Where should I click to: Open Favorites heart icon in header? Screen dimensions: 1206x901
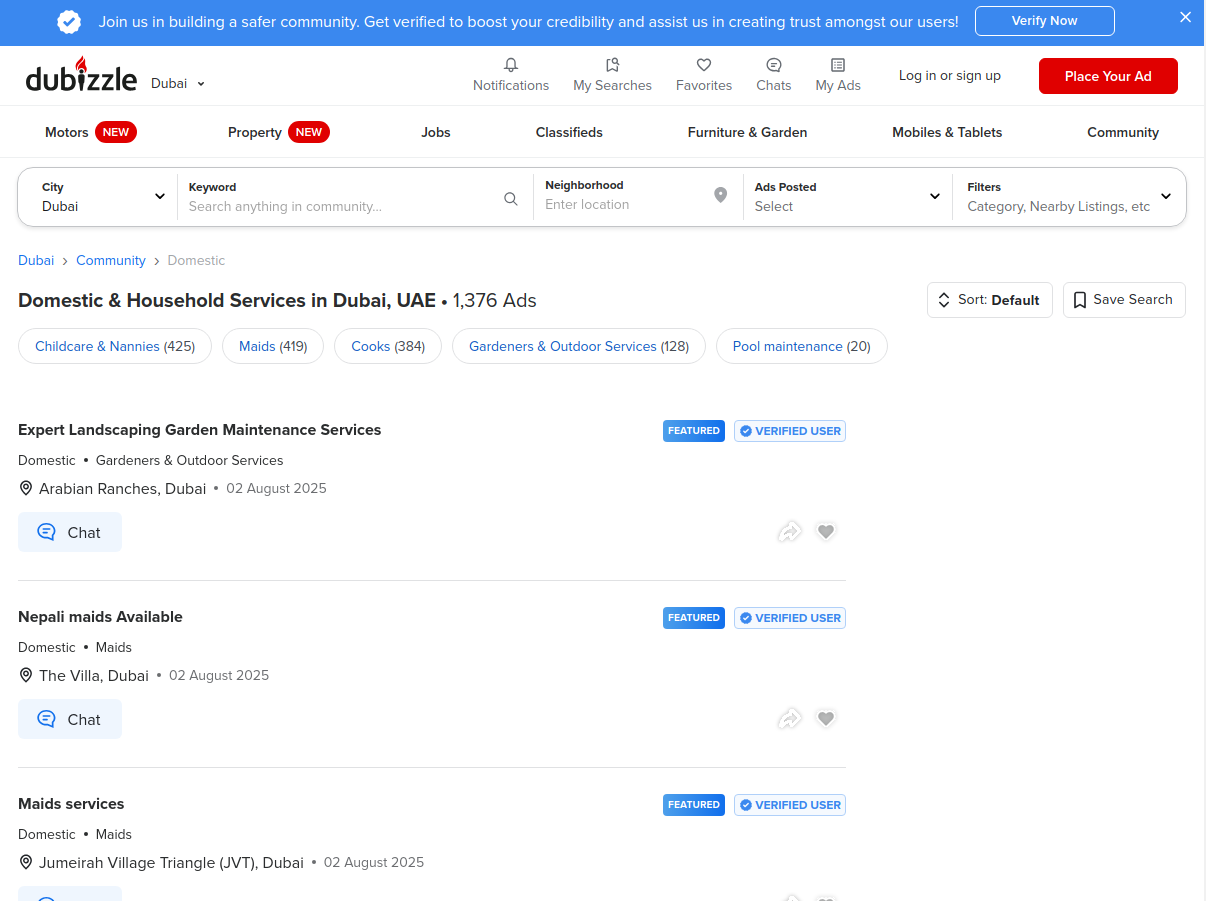click(704, 65)
